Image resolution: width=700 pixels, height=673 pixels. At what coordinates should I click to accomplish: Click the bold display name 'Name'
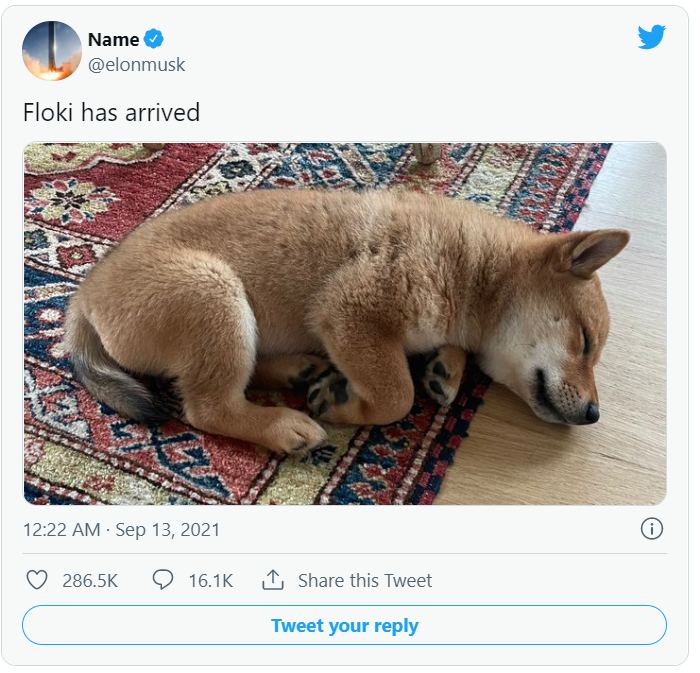[x=113, y=40]
